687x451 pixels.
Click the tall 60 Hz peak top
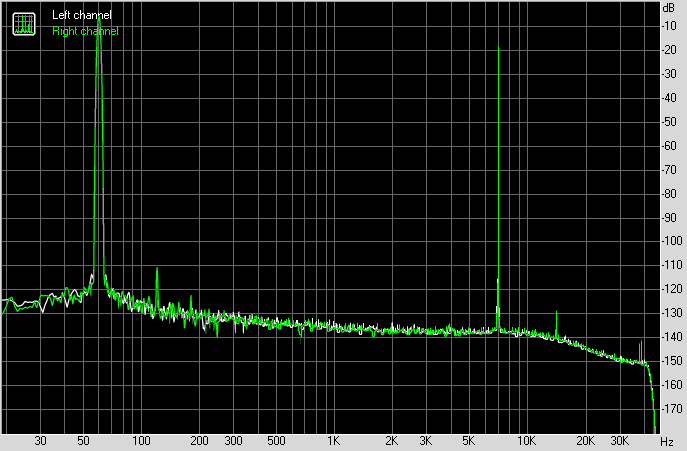pyautogui.click(x=99, y=17)
